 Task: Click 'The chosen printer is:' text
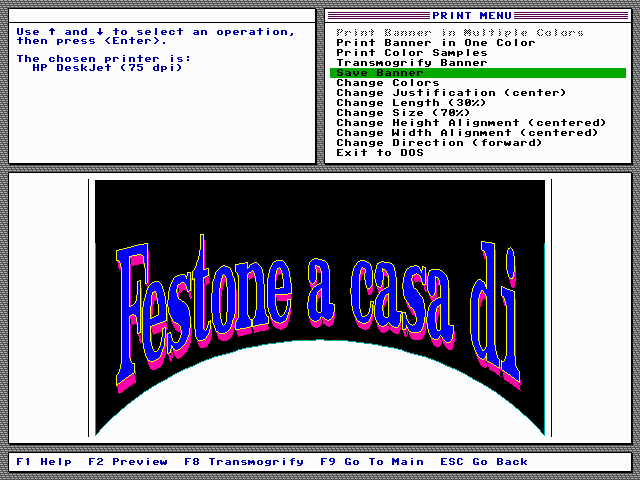coord(104,59)
